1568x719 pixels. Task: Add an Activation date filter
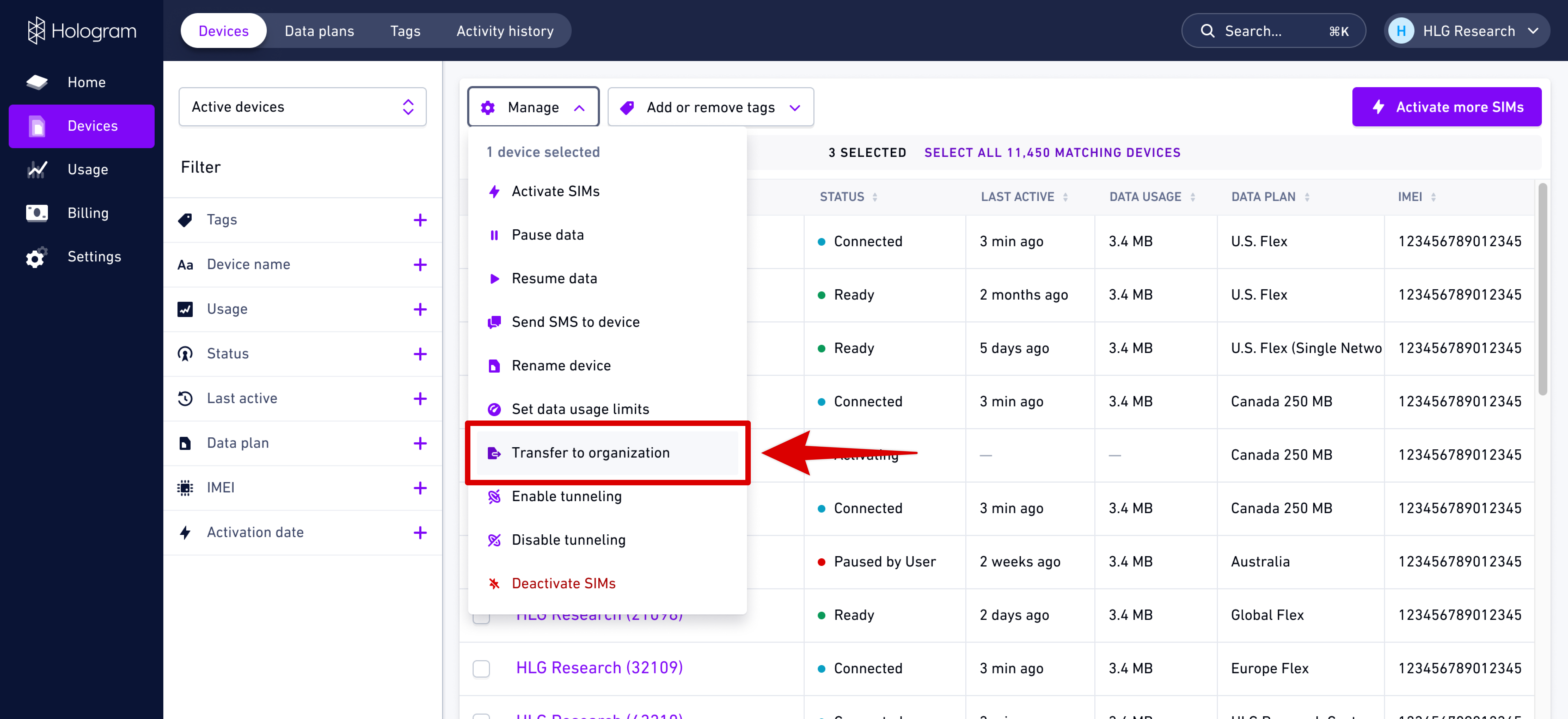point(420,533)
